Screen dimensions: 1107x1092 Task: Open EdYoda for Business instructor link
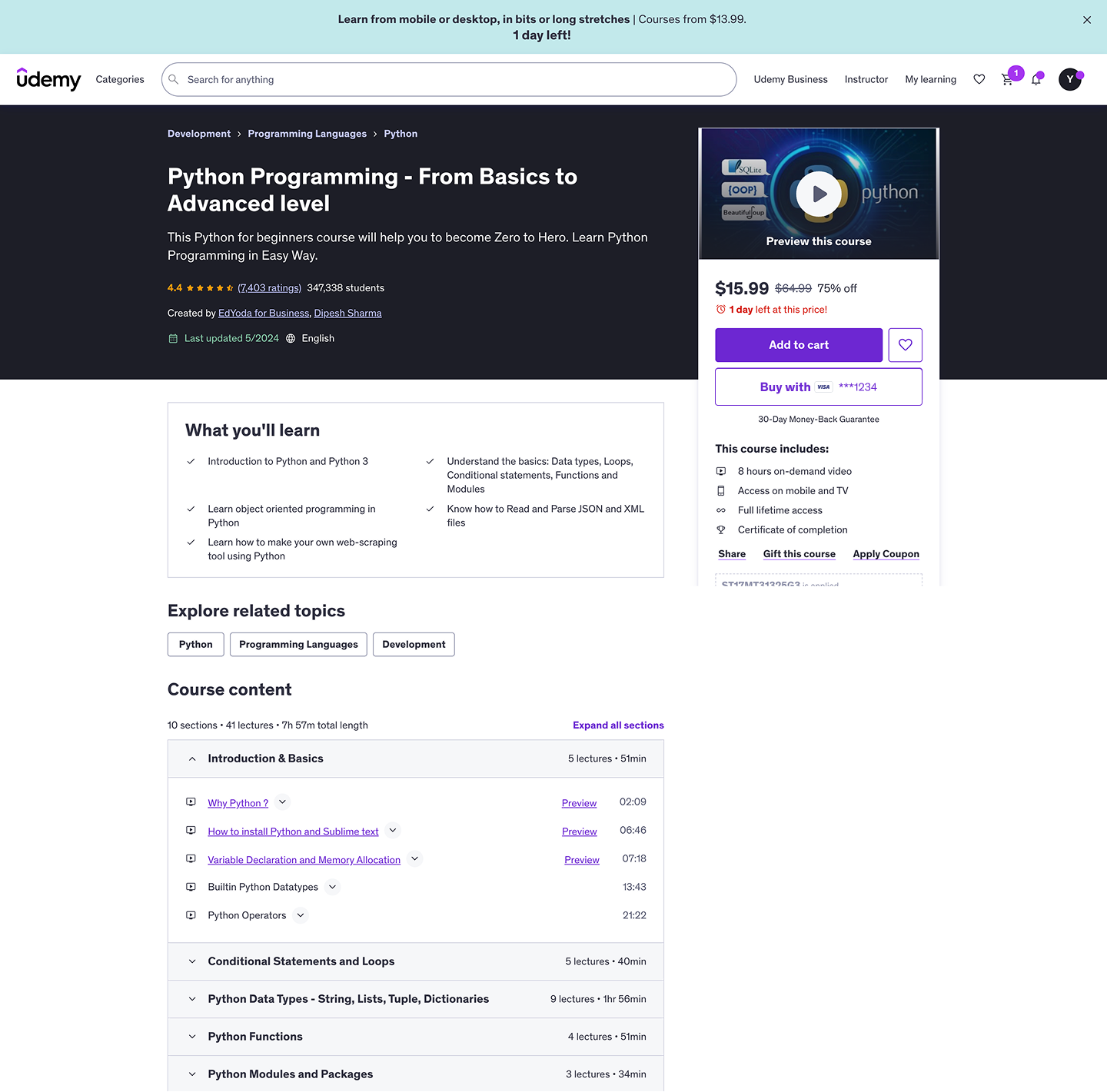[264, 313]
